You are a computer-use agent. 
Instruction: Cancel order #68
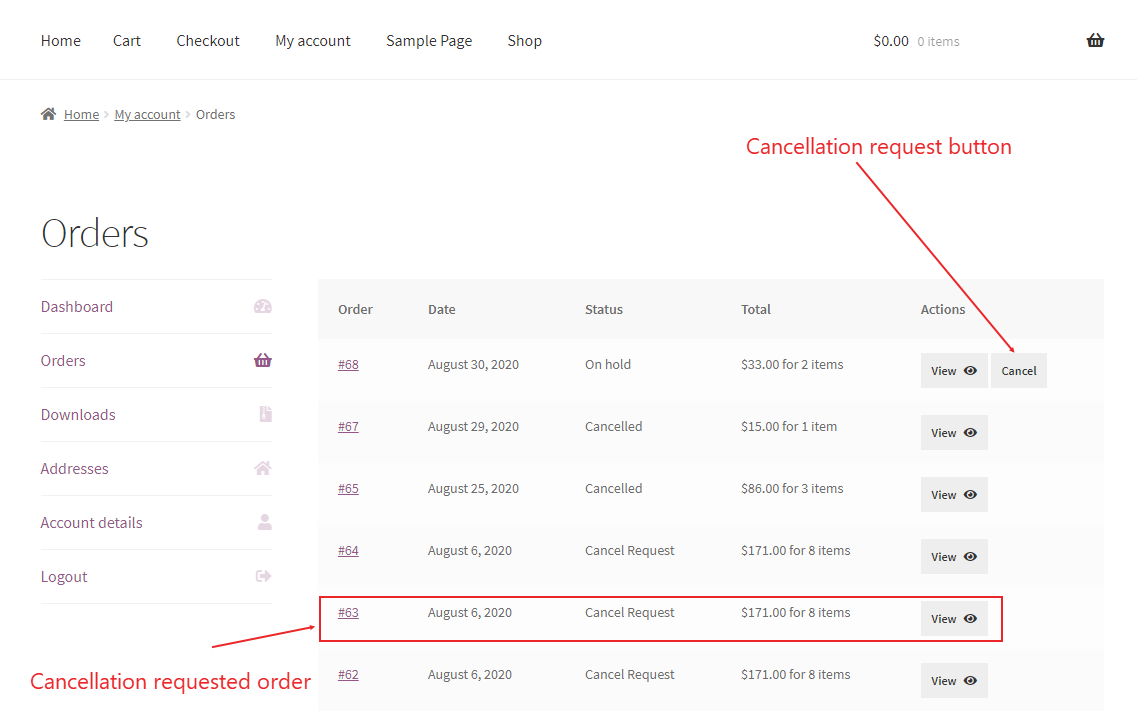pos(1019,371)
